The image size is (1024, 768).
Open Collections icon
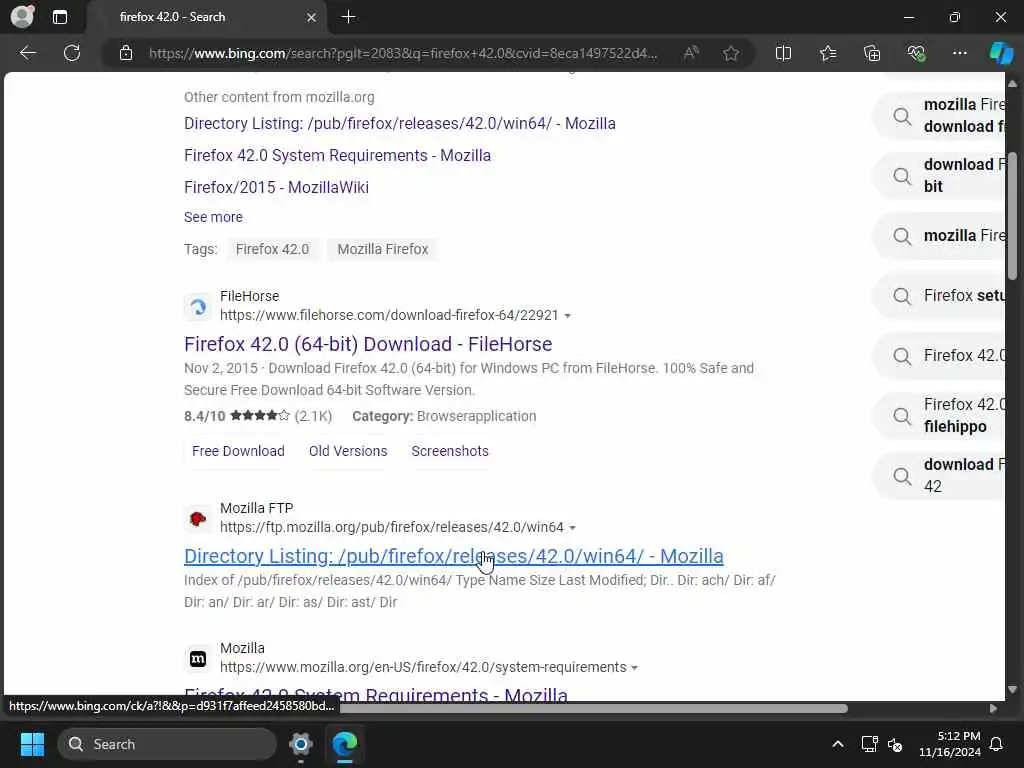tap(872, 53)
